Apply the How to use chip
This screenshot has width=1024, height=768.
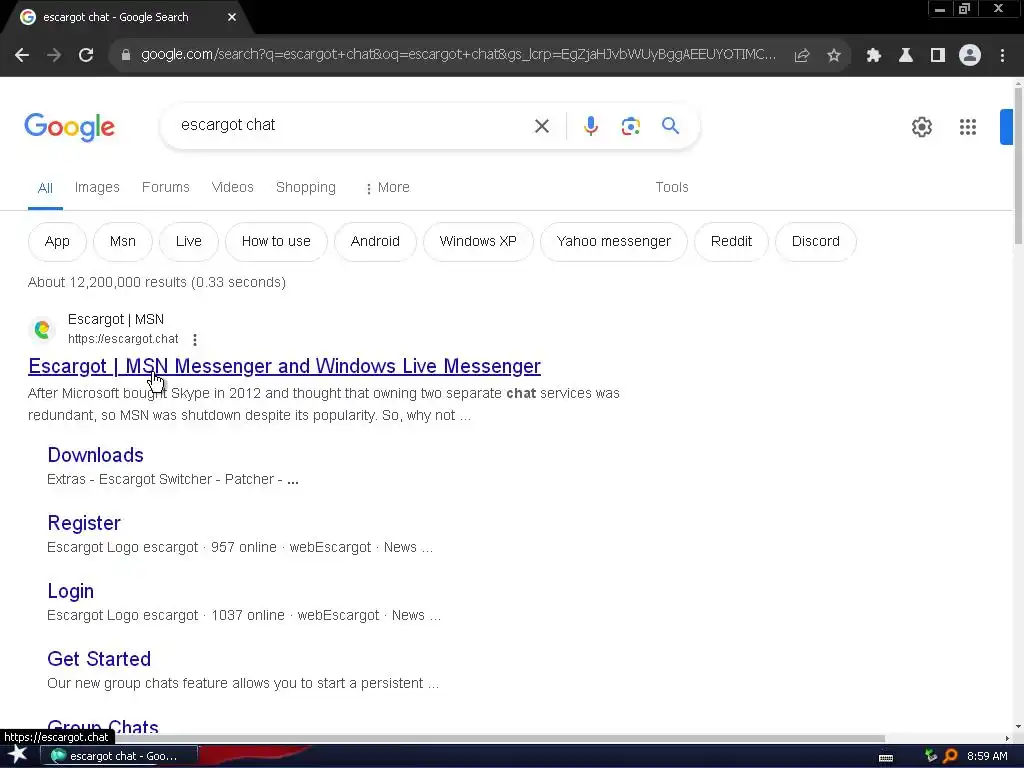pos(276,242)
